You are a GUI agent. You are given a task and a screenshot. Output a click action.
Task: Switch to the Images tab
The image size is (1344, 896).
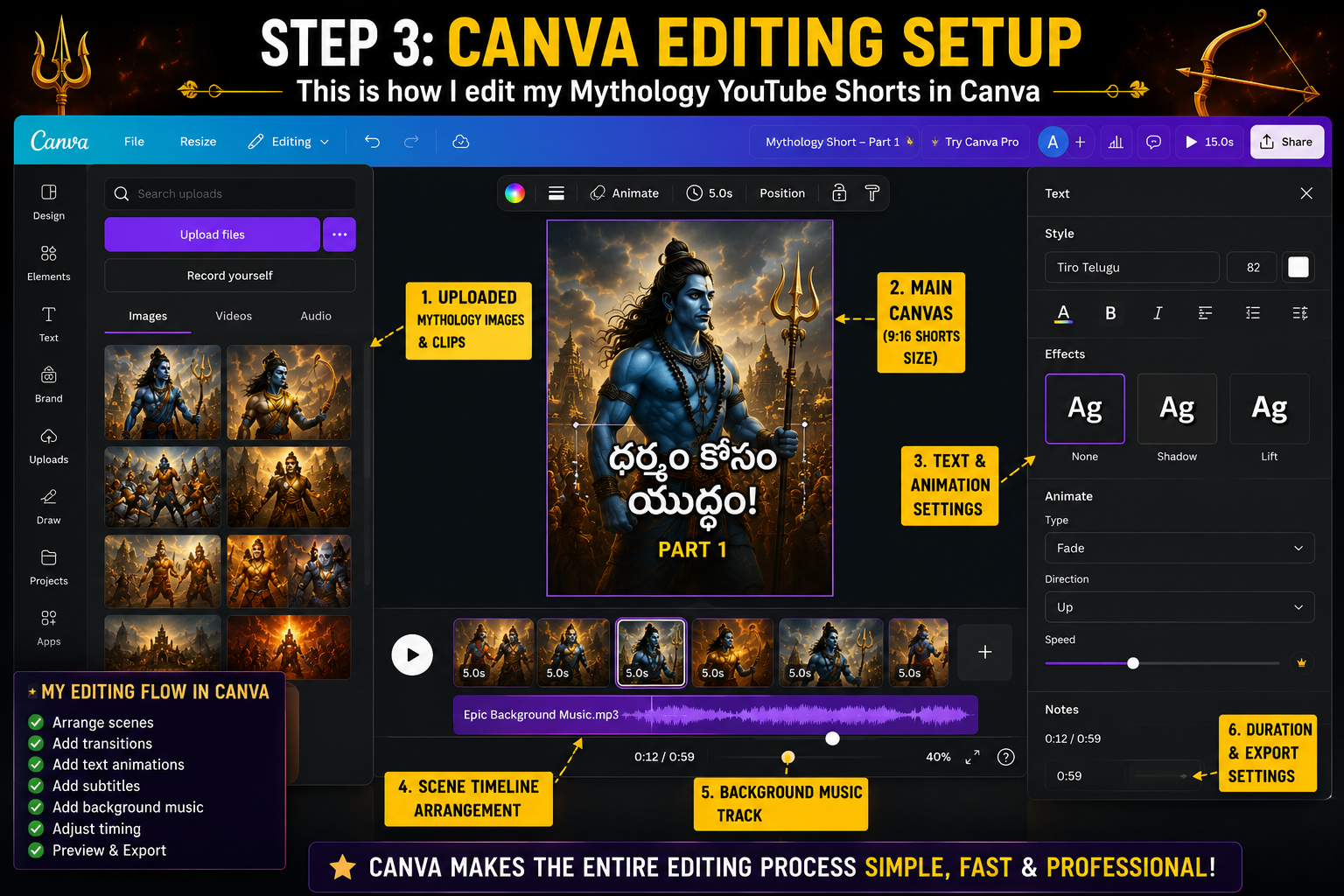point(148,316)
